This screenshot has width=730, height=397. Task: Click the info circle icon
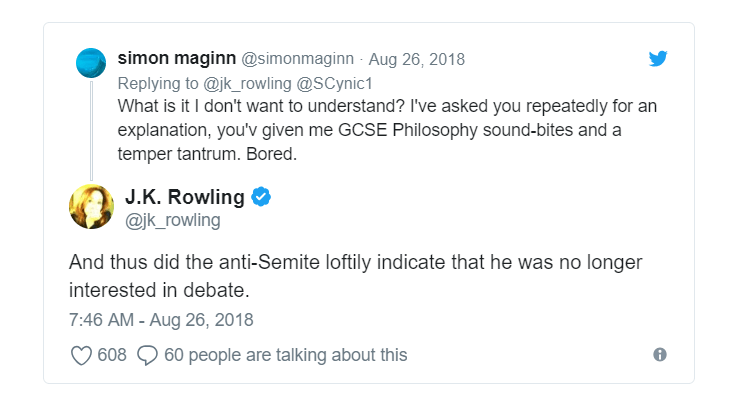click(660, 355)
